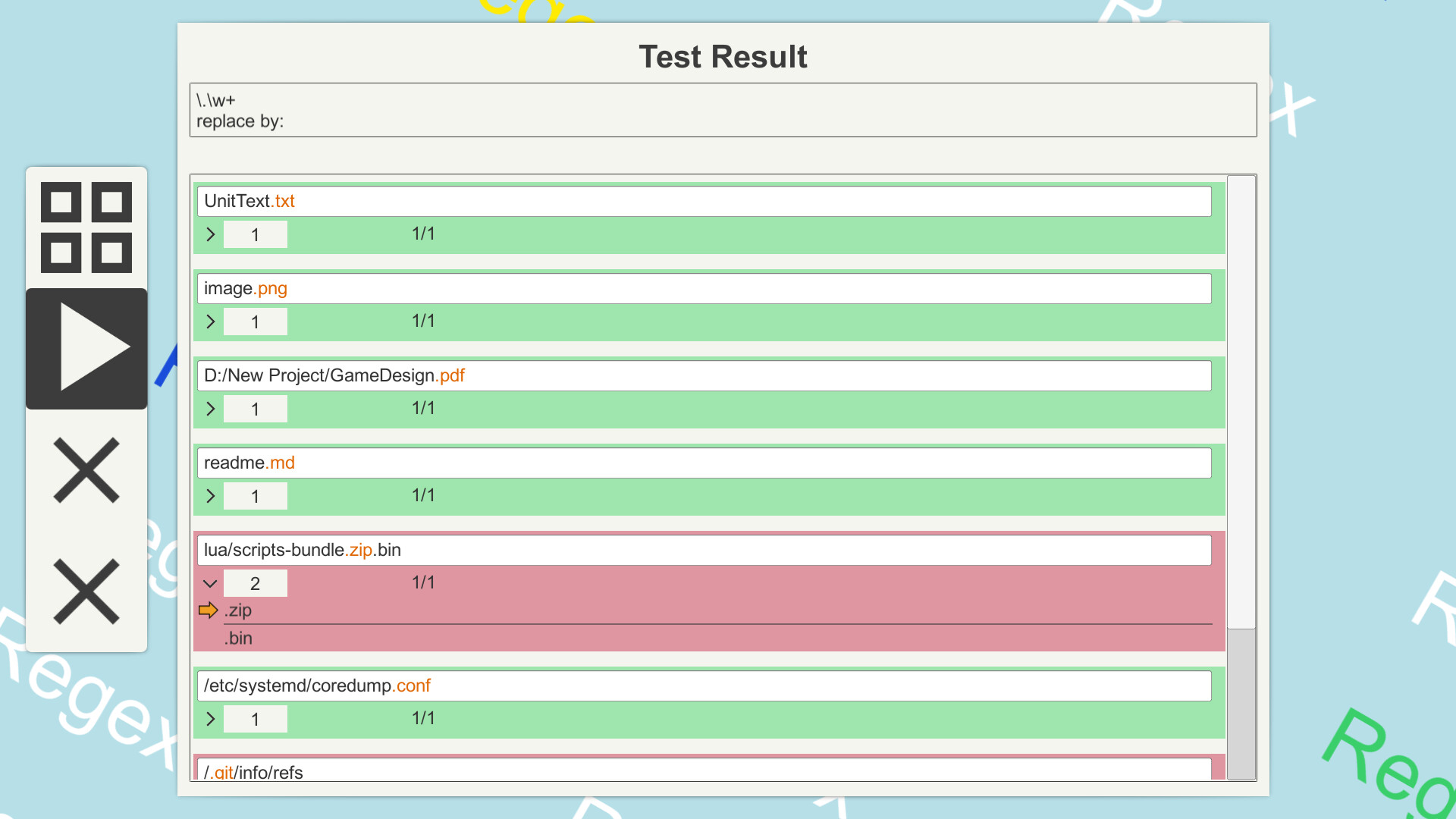Image resolution: width=1456 pixels, height=819 pixels.
Task: Click the vertical scrollbar thumb
Action: (x=1241, y=705)
